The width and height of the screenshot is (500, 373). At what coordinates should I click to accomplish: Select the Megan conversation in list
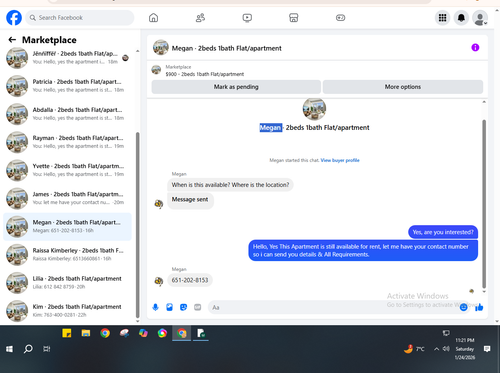pos(67,227)
